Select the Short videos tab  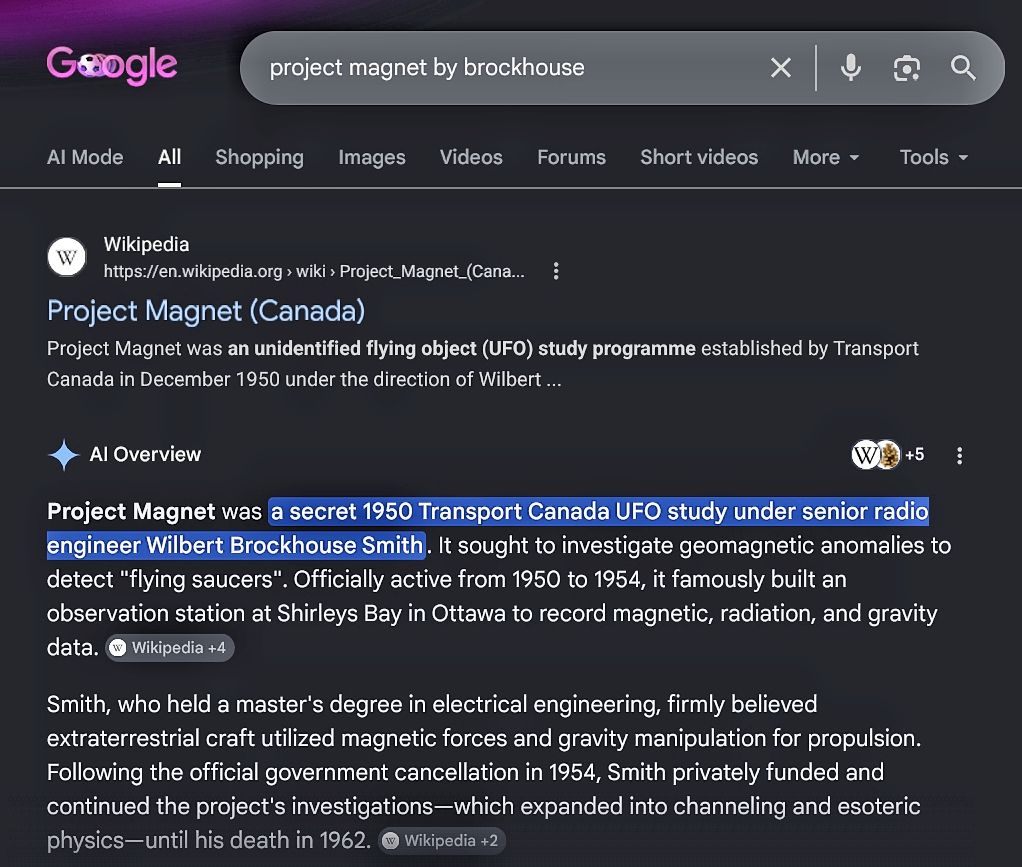point(699,157)
